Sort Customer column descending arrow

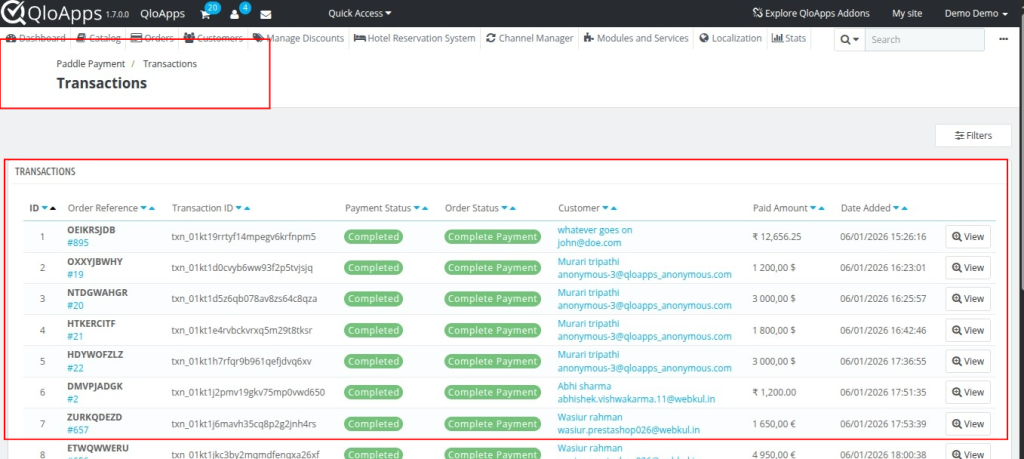pyautogui.click(x=605, y=208)
